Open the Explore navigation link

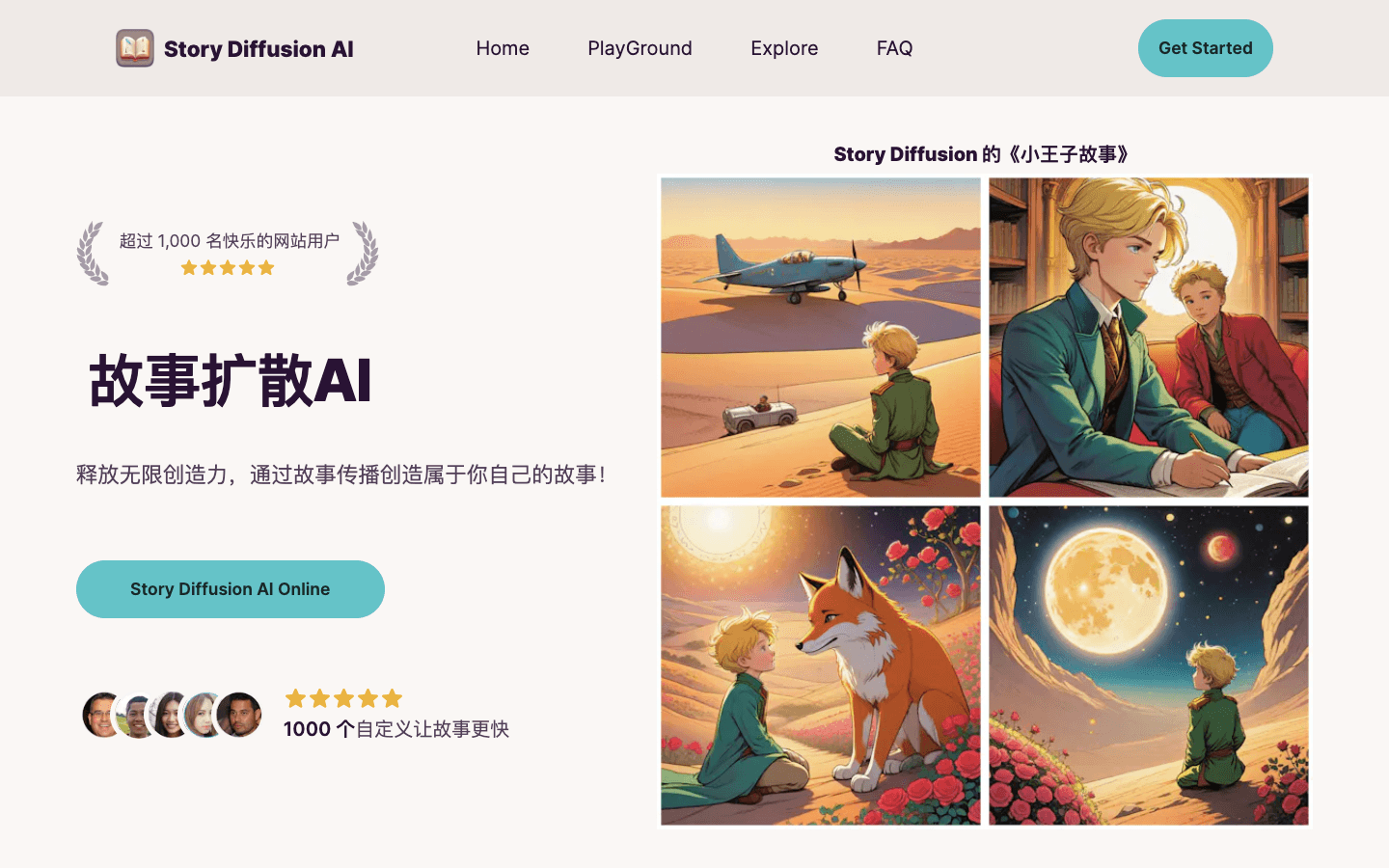pyautogui.click(x=784, y=48)
